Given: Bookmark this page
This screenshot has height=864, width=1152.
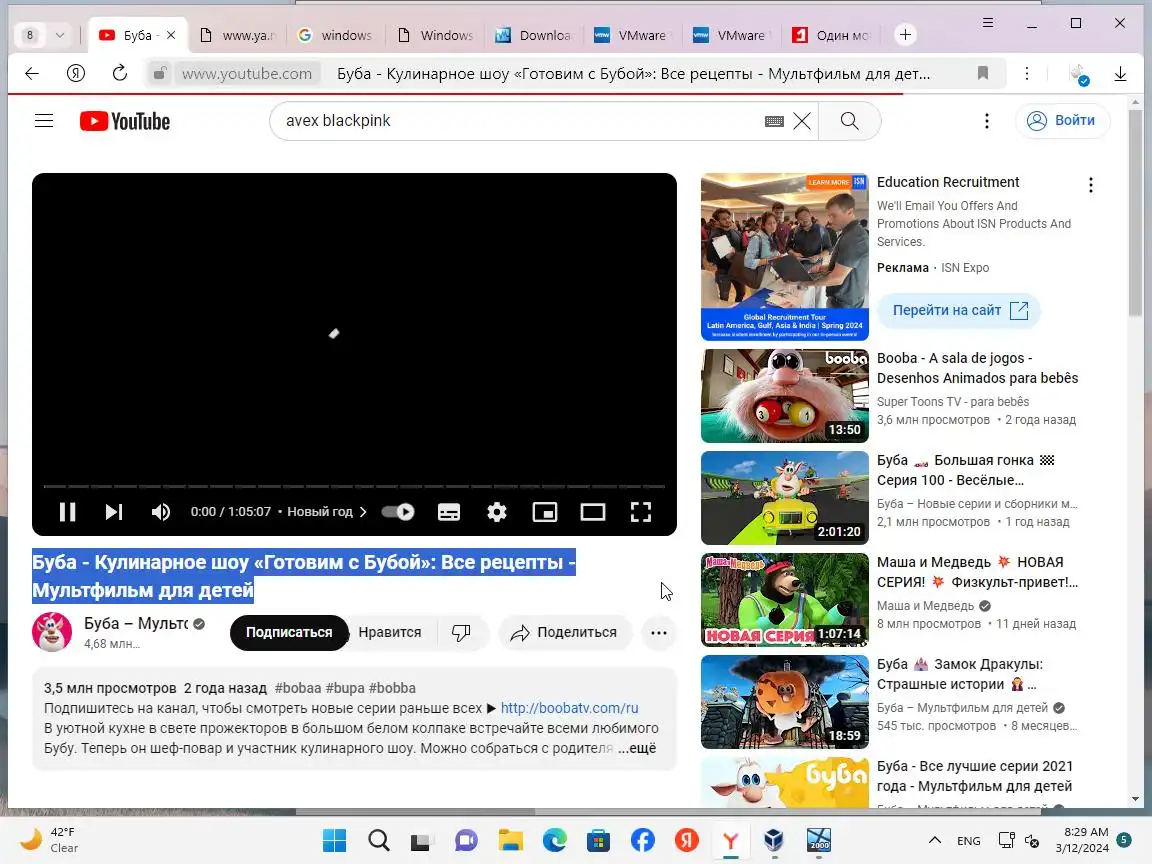Looking at the screenshot, I should (x=982, y=73).
